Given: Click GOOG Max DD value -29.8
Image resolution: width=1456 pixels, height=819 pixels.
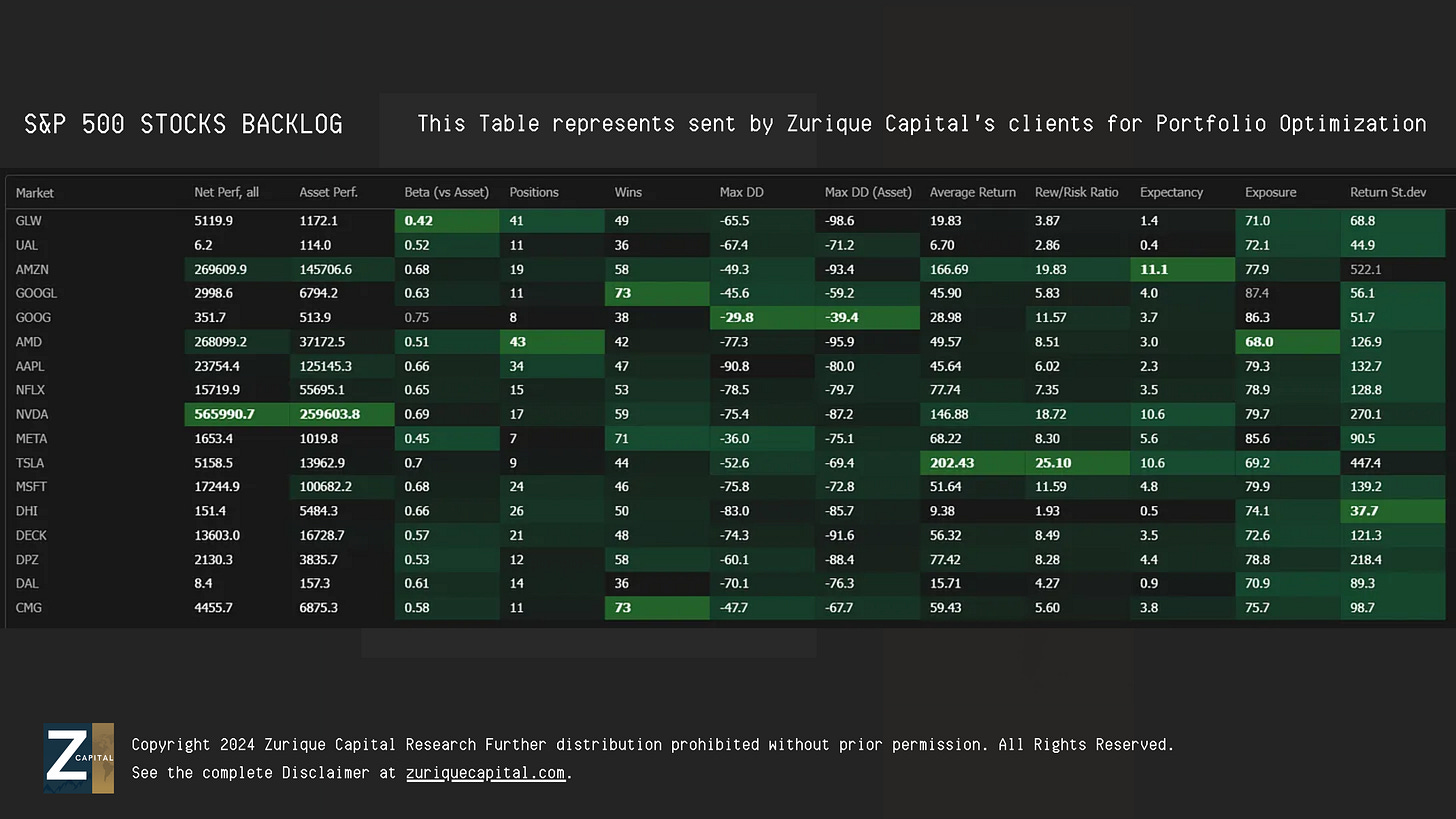Looking at the screenshot, I should click(736, 317).
